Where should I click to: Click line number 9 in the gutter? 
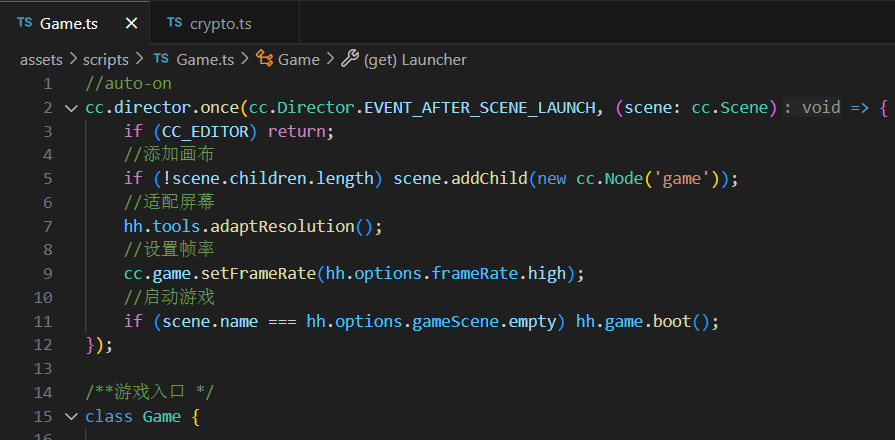pyautogui.click(x=47, y=273)
